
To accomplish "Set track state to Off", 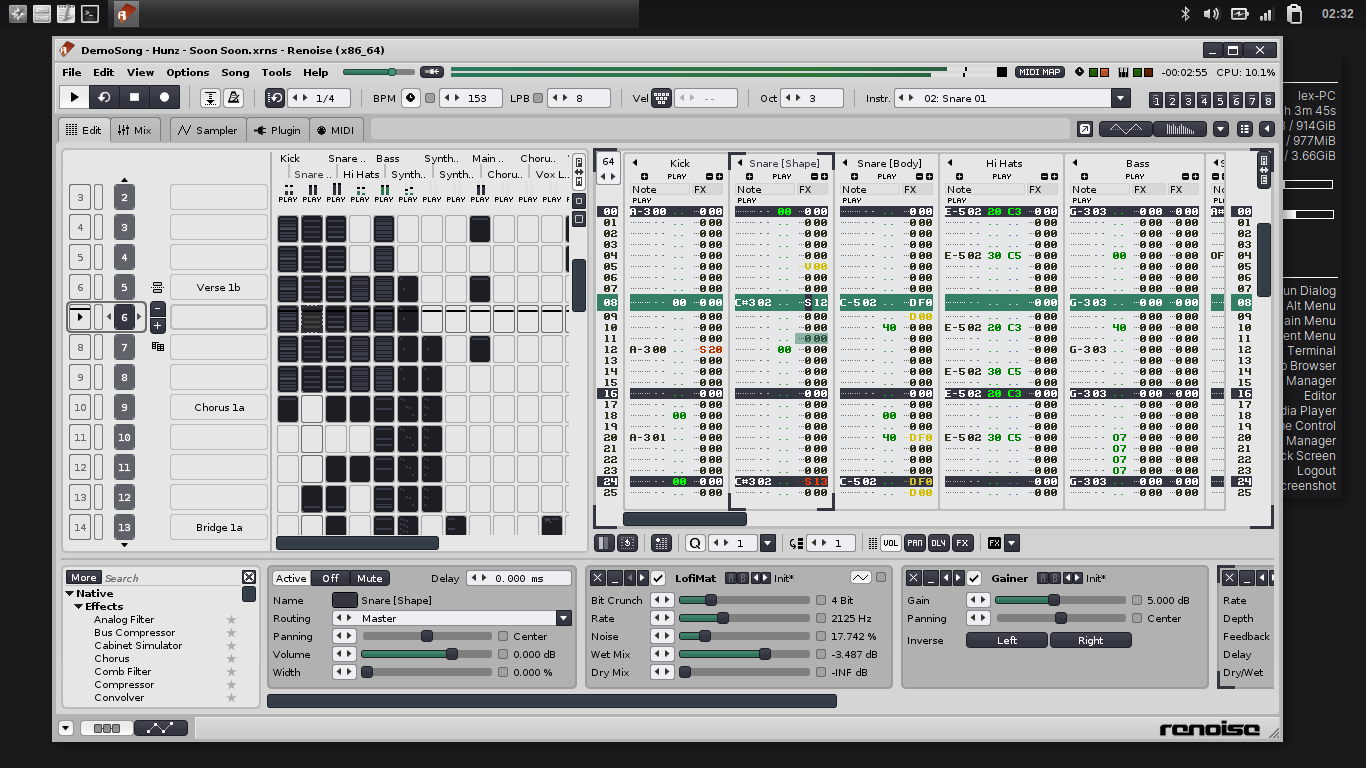I will [x=330, y=578].
